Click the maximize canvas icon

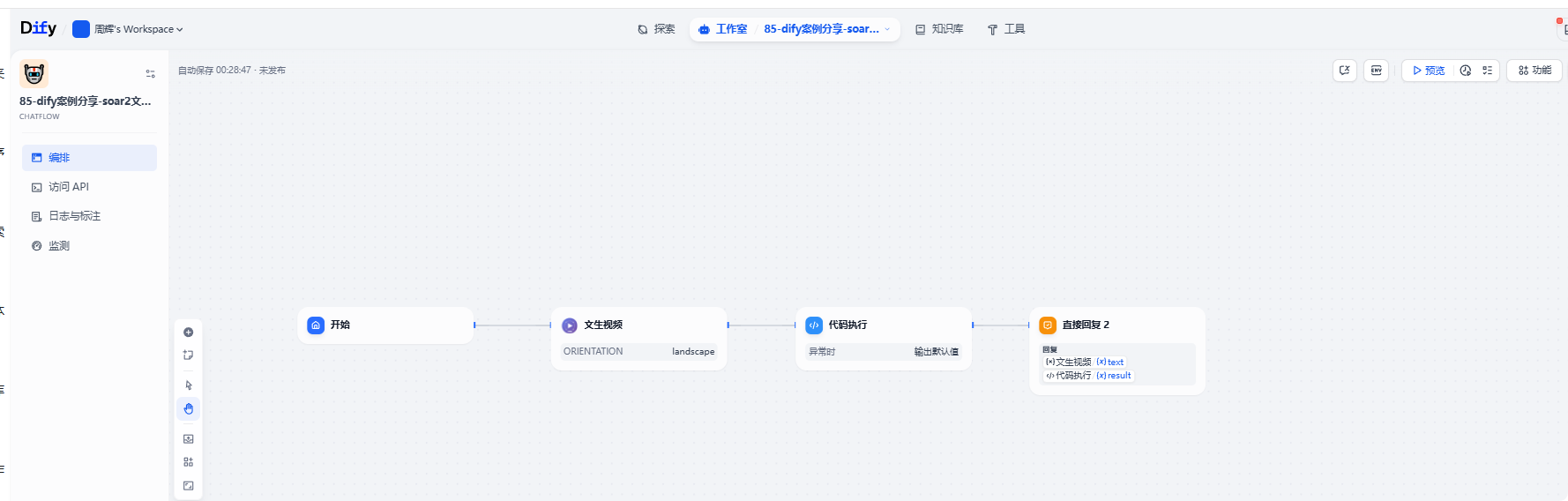click(x=188, y=486)
